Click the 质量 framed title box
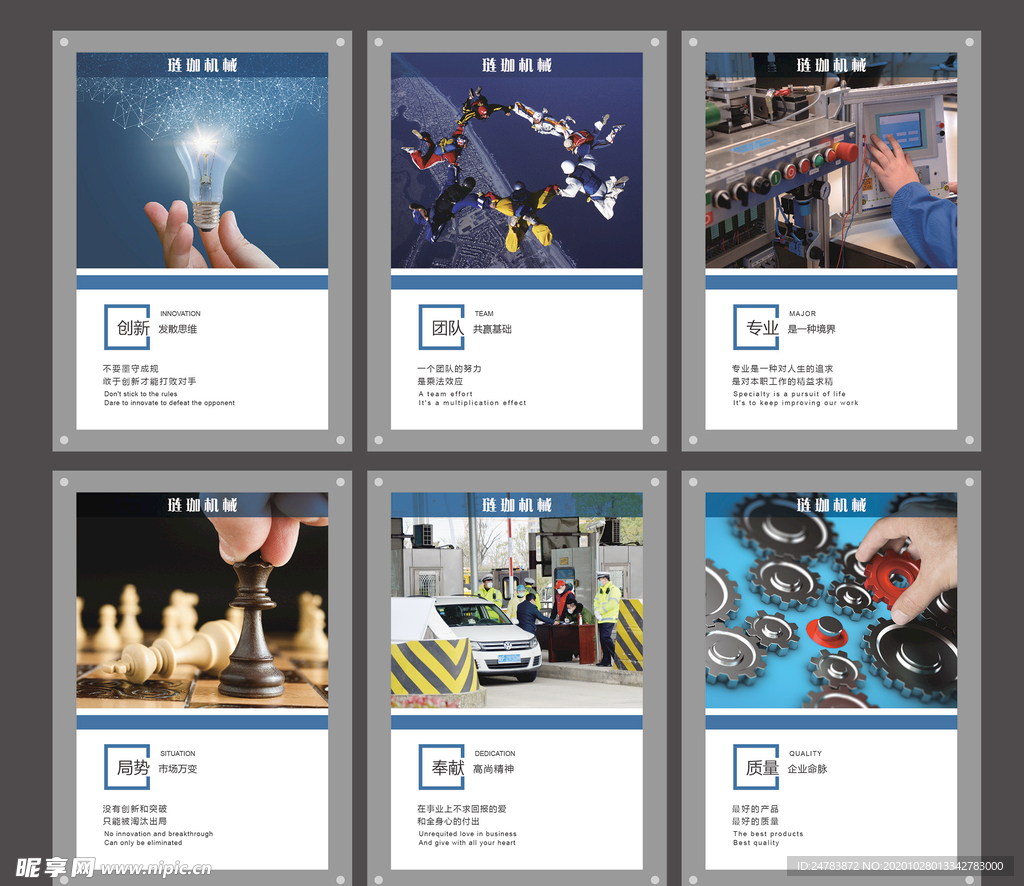Screen dimensions: 1024x886 [x=756, y=767]
